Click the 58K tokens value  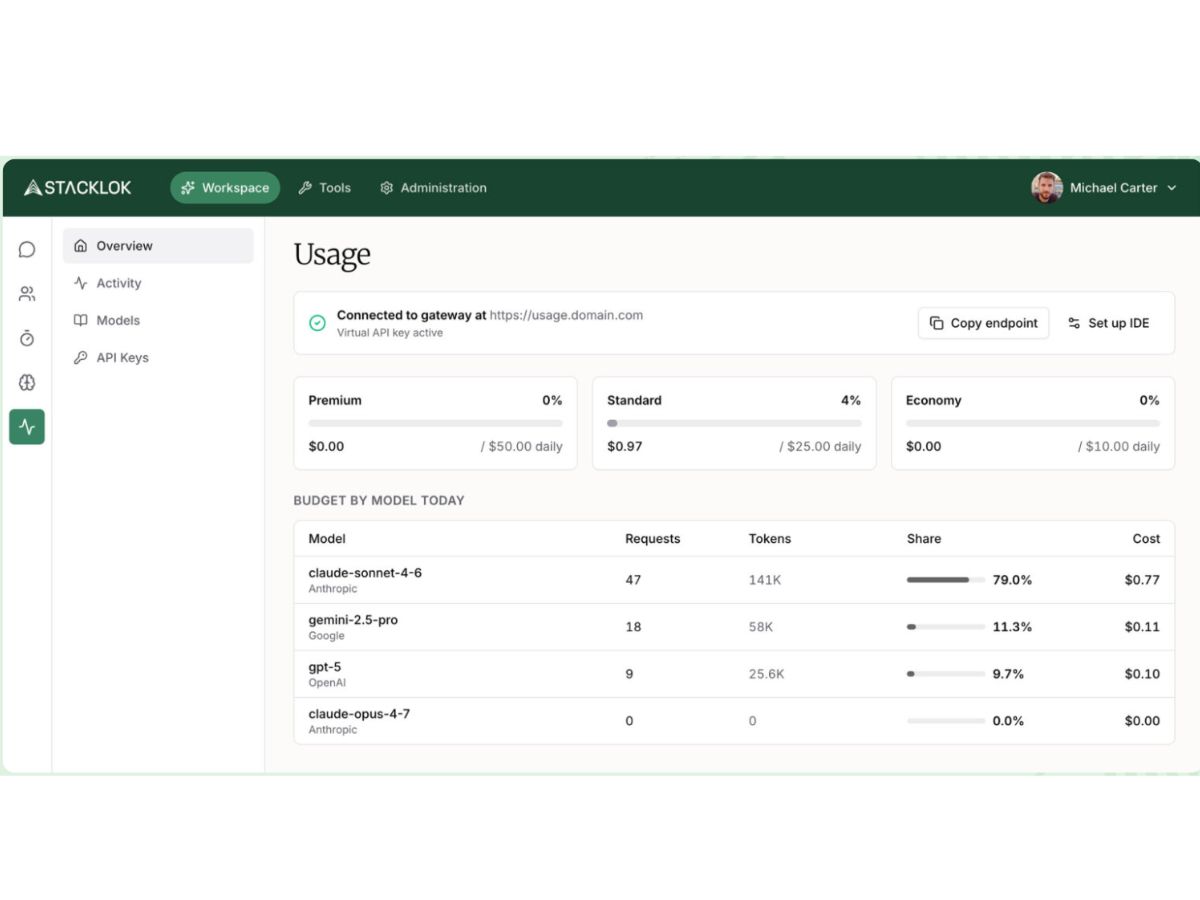761,627
